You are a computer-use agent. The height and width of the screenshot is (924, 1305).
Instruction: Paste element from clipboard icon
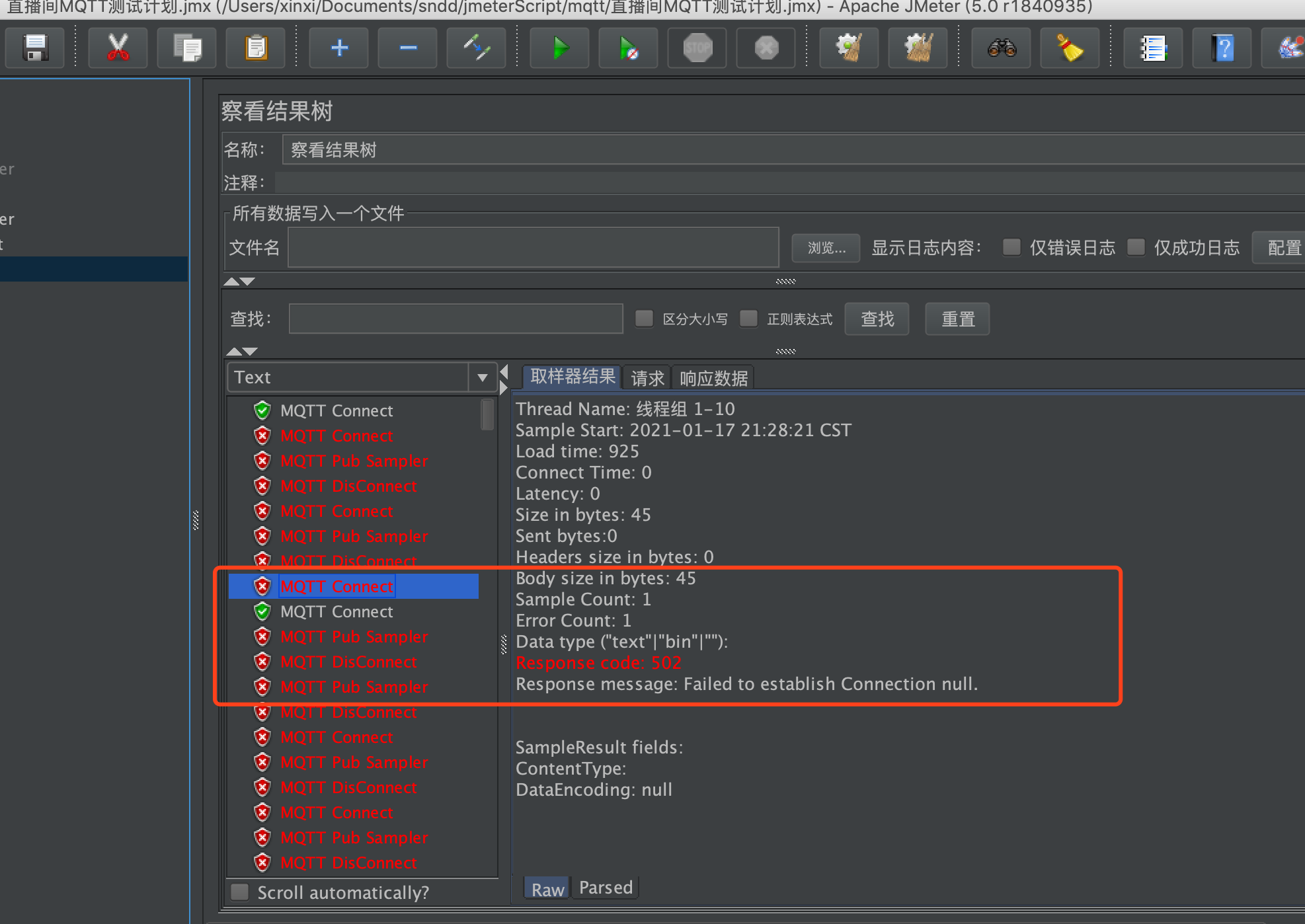click(255, 47)
